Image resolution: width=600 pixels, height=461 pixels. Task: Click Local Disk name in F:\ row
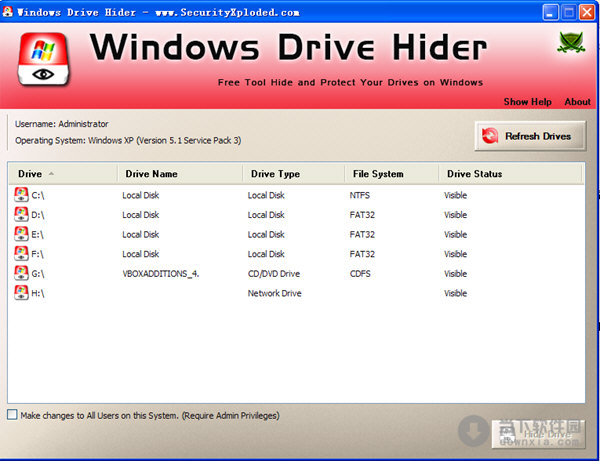140,254
